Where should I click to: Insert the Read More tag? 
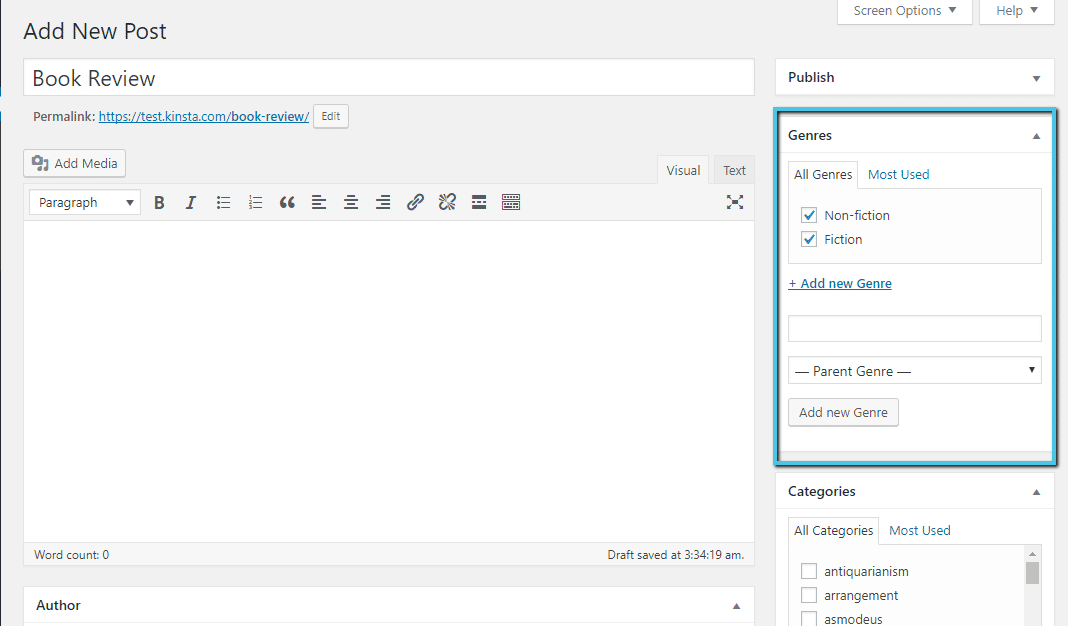[x=478, y=201]
